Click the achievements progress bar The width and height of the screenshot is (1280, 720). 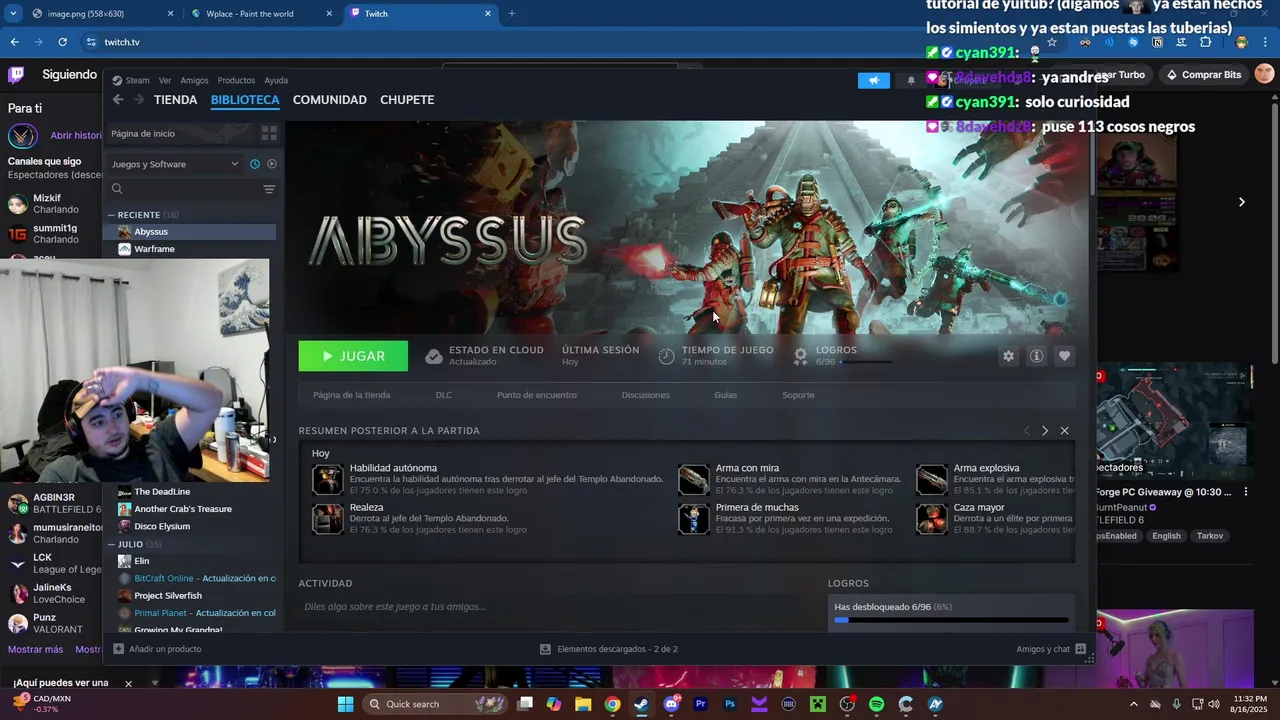point(951,620)
